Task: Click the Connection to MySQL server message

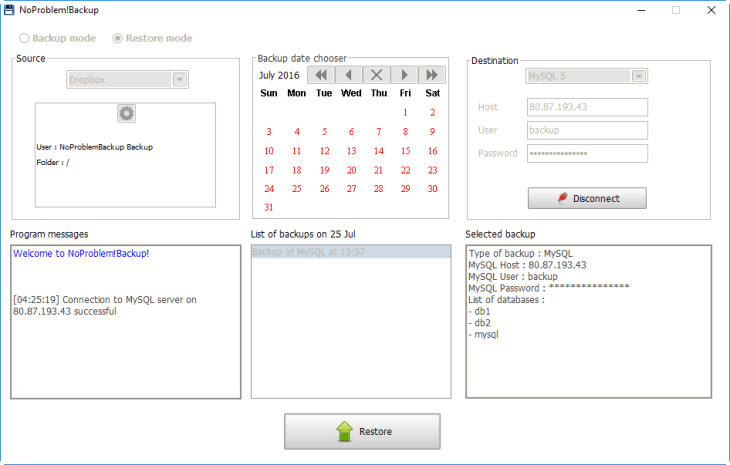Action: tap(105, 305)
